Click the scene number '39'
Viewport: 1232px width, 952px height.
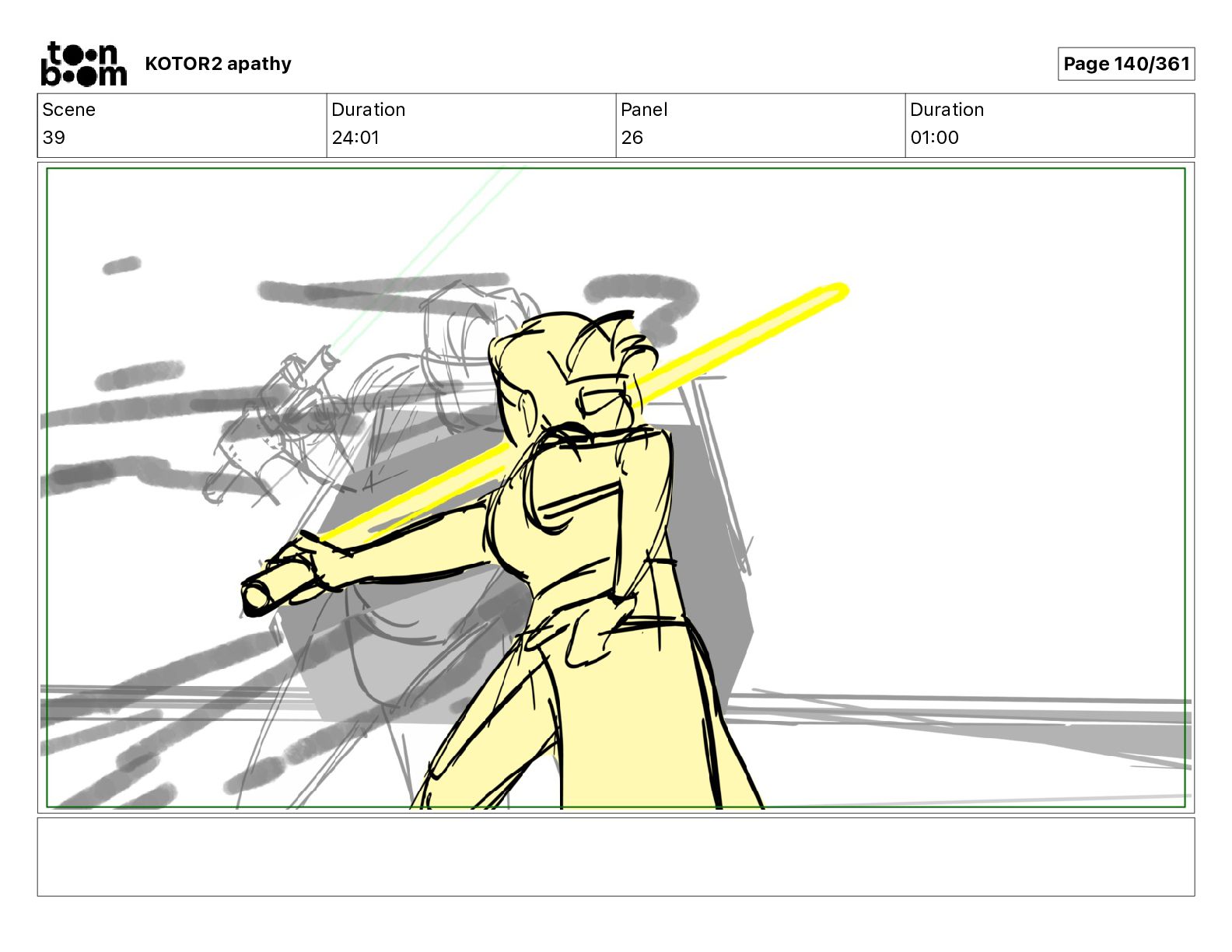click(x=54, y=138)
